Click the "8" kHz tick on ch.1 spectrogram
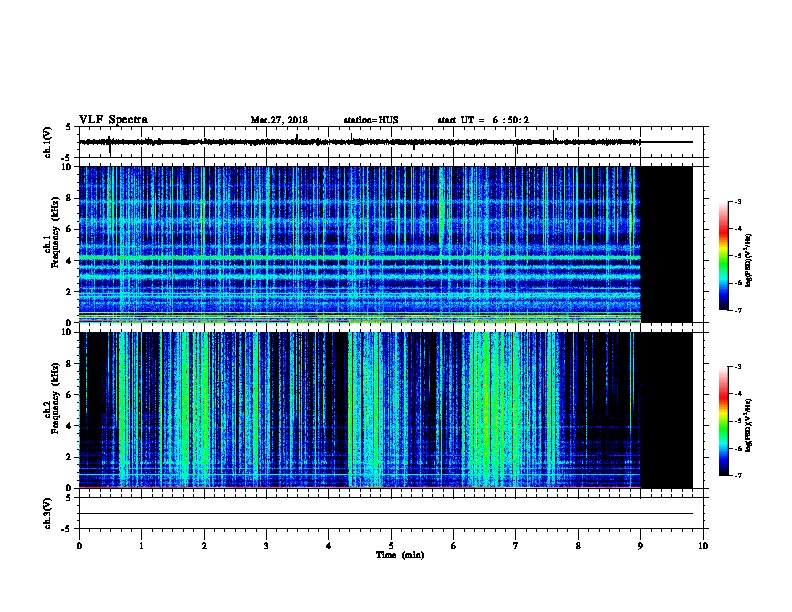This screenshot has height=612, width=792. [x=69, y=198]
